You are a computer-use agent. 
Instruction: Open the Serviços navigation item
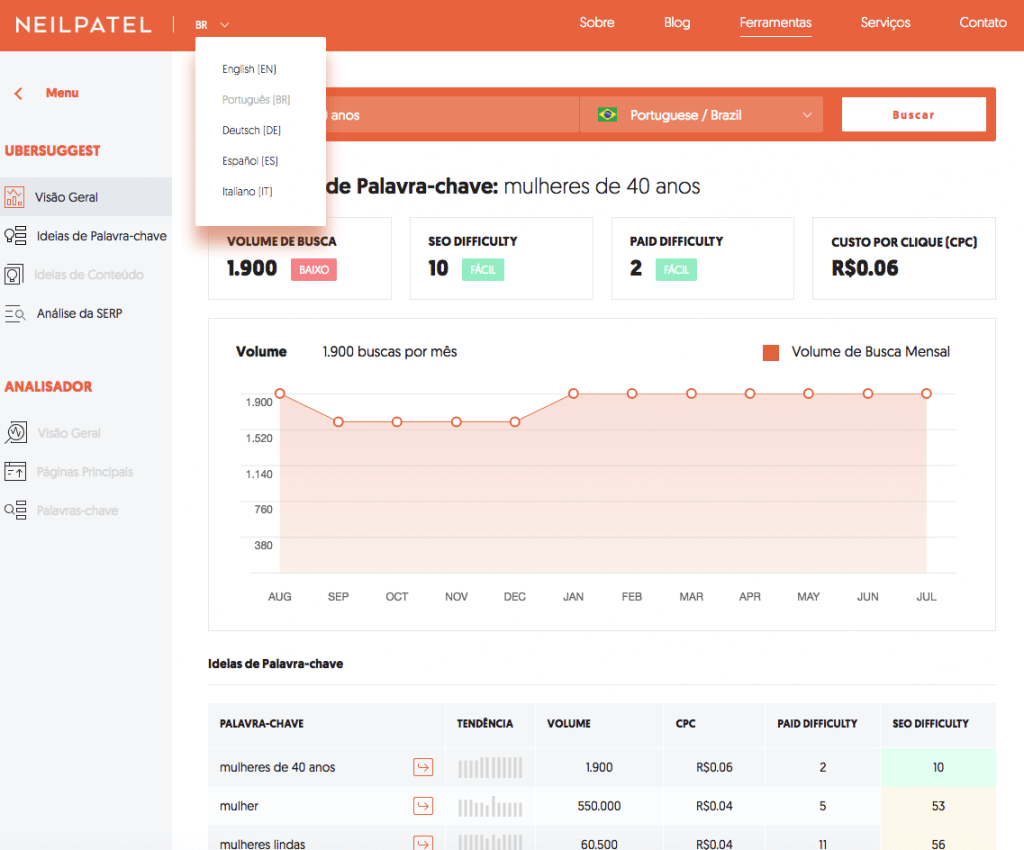coord(885,22)
